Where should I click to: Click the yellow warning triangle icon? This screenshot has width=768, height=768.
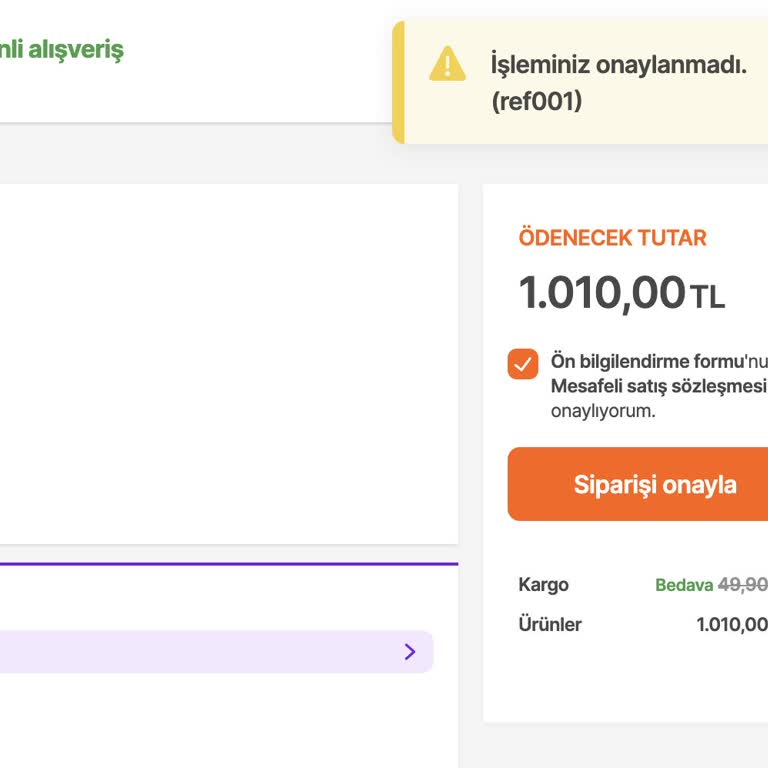tap(447, 65)
